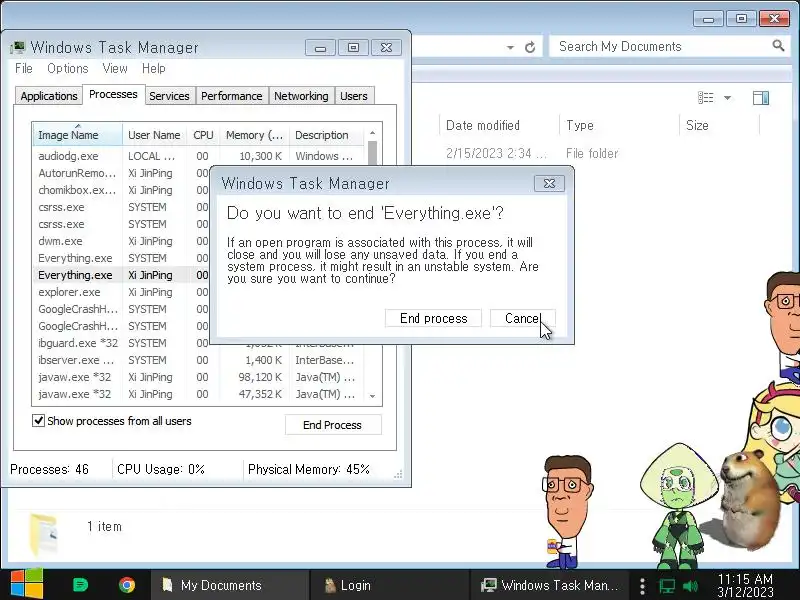Switch to Windows Task Manager taskbar item

[550, 585]
